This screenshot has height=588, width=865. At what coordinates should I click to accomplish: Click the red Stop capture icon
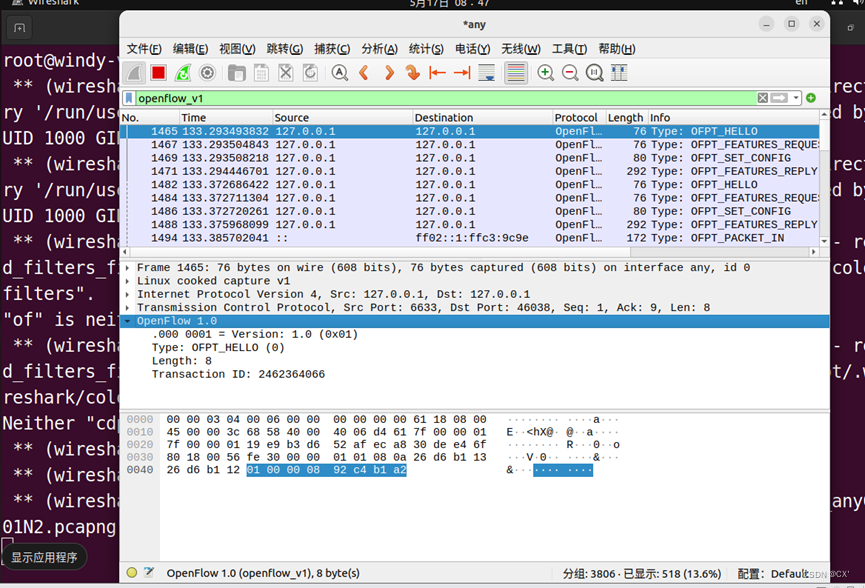click(158, 72)
